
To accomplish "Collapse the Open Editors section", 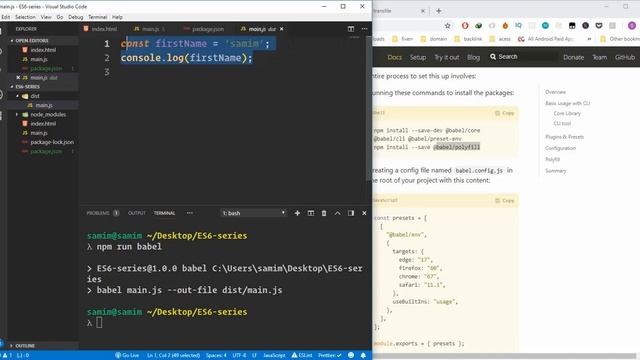I will 31,41.
